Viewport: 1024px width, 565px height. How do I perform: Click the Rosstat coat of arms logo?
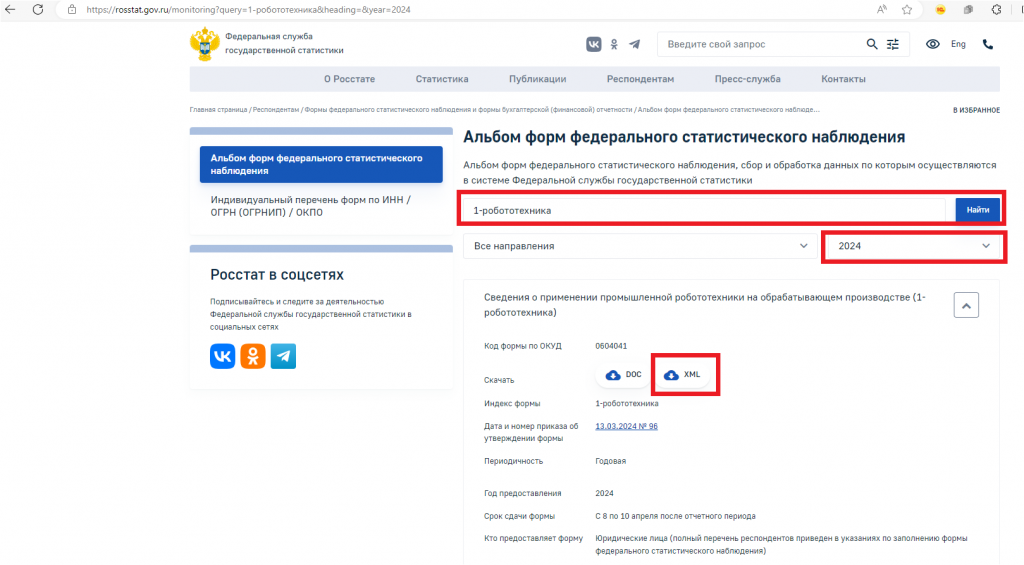pyautogui.click(x=204, y=44)
